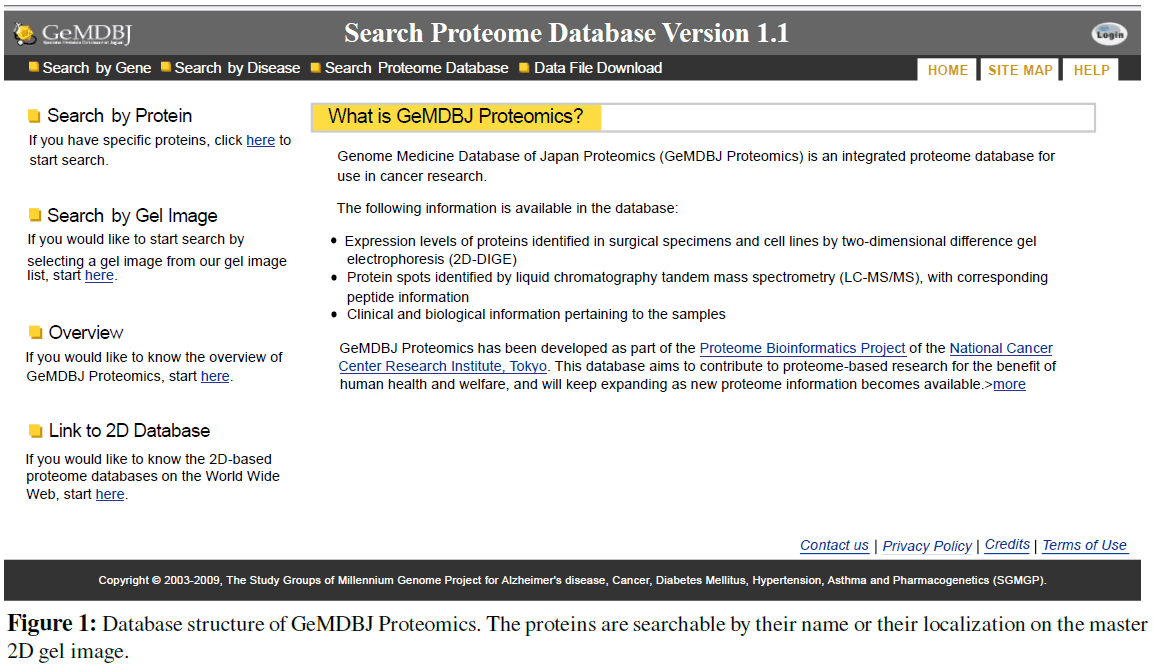Open the Search by Disease menu
This screenshot has height=665, width=1153.
(237, 68)
